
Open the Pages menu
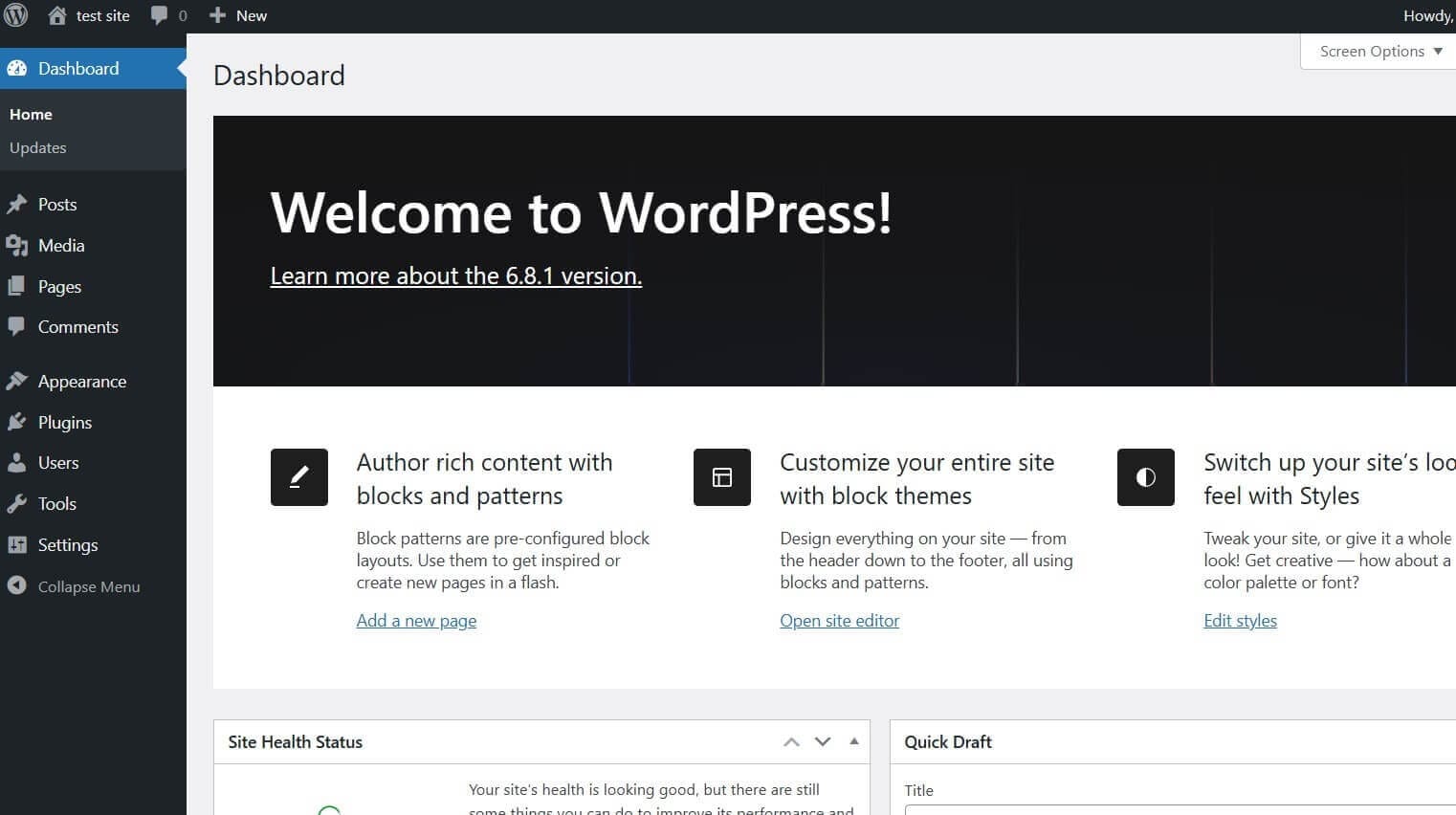(93, 286)
